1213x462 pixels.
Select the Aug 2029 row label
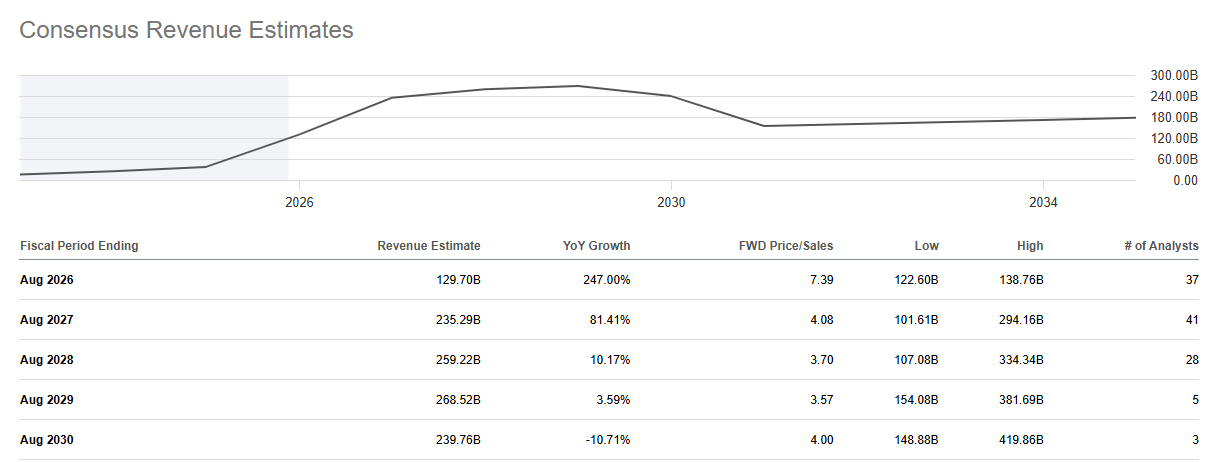pyautogui.click(x=47, y=400)
